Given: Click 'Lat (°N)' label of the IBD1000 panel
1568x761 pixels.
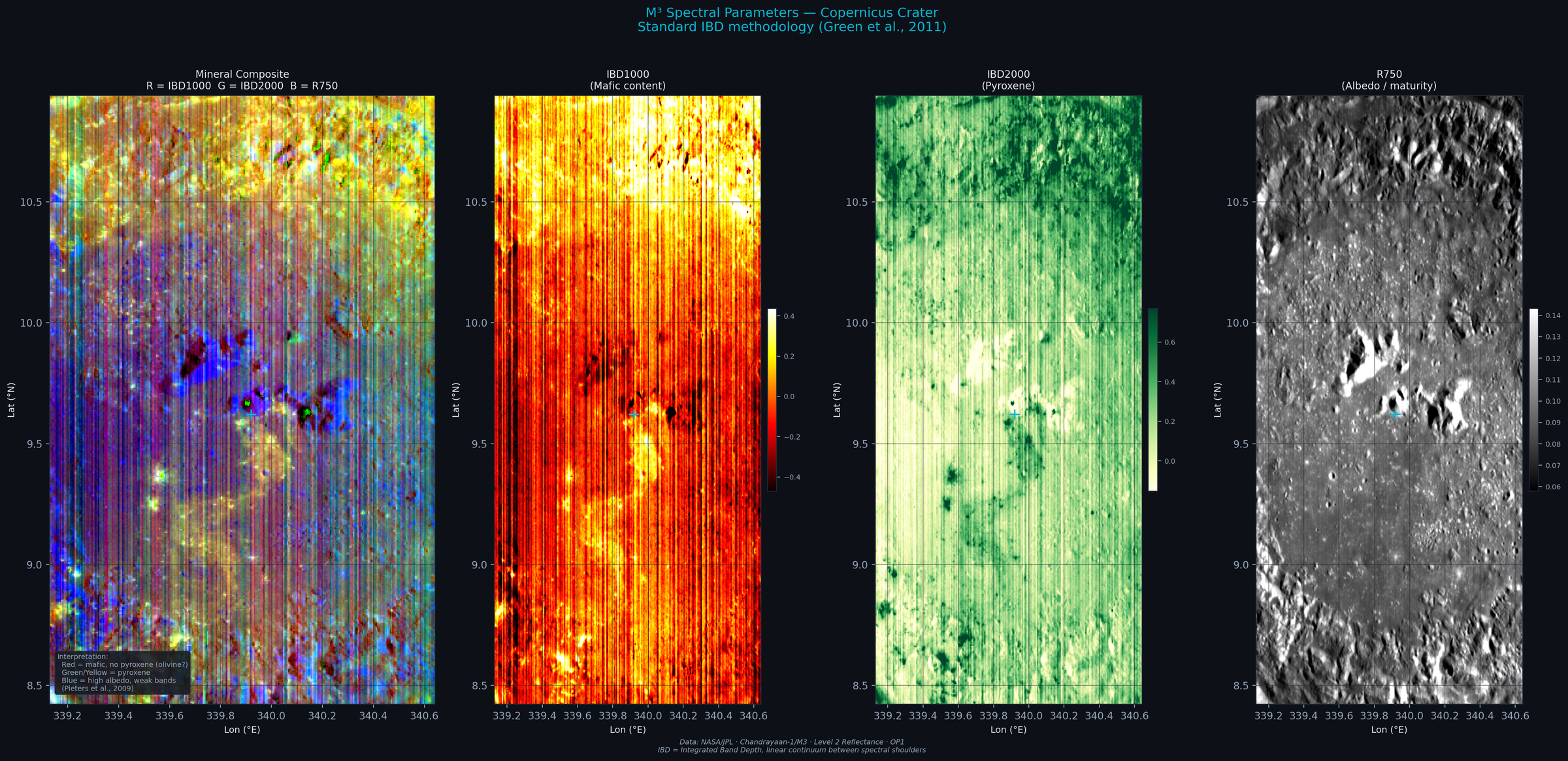Looking at the screenshot, I should tap(456, 400).
